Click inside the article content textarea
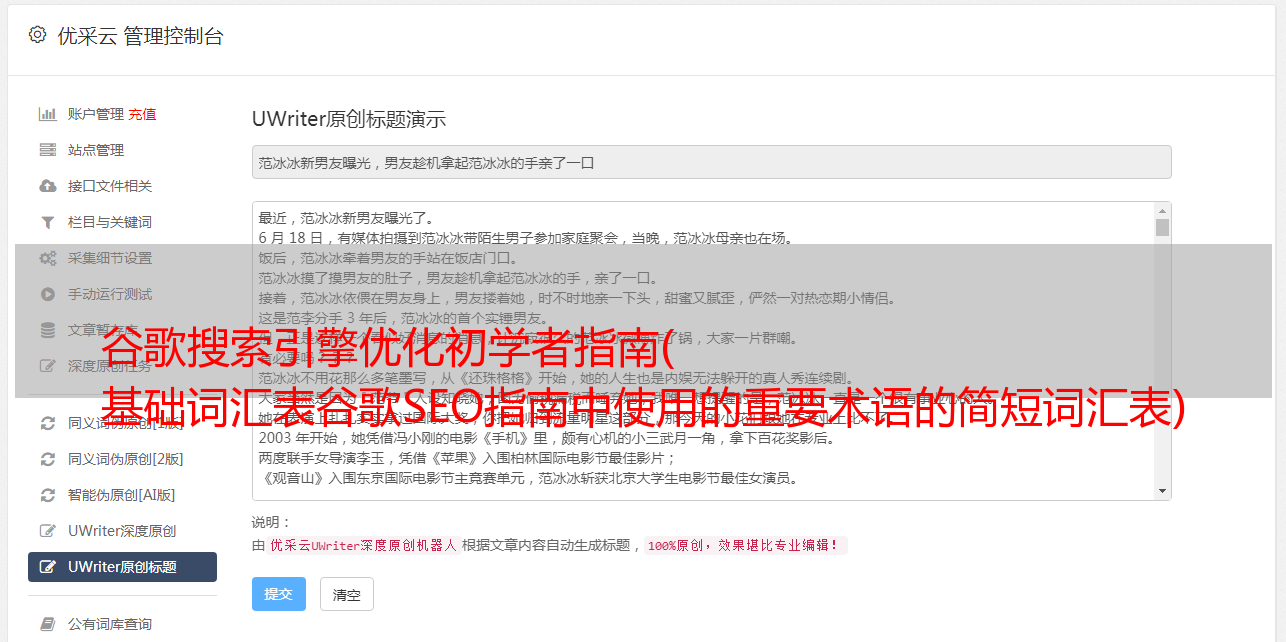This screenshot has width=1286, height=642. 703,351
